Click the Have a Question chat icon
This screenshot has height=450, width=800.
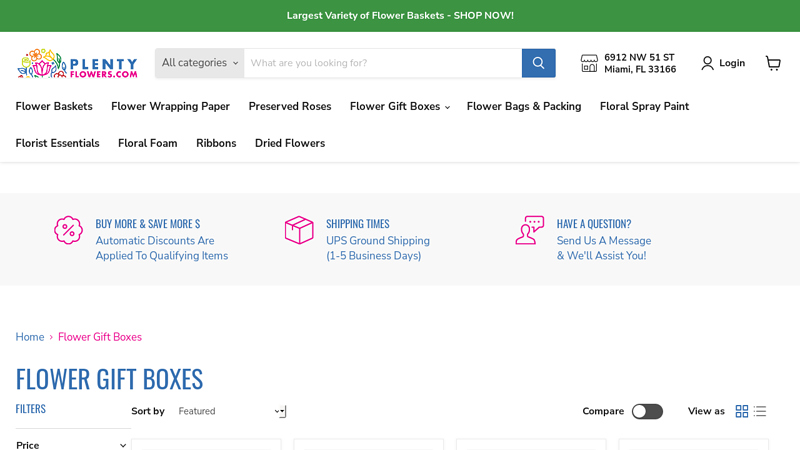529,230
